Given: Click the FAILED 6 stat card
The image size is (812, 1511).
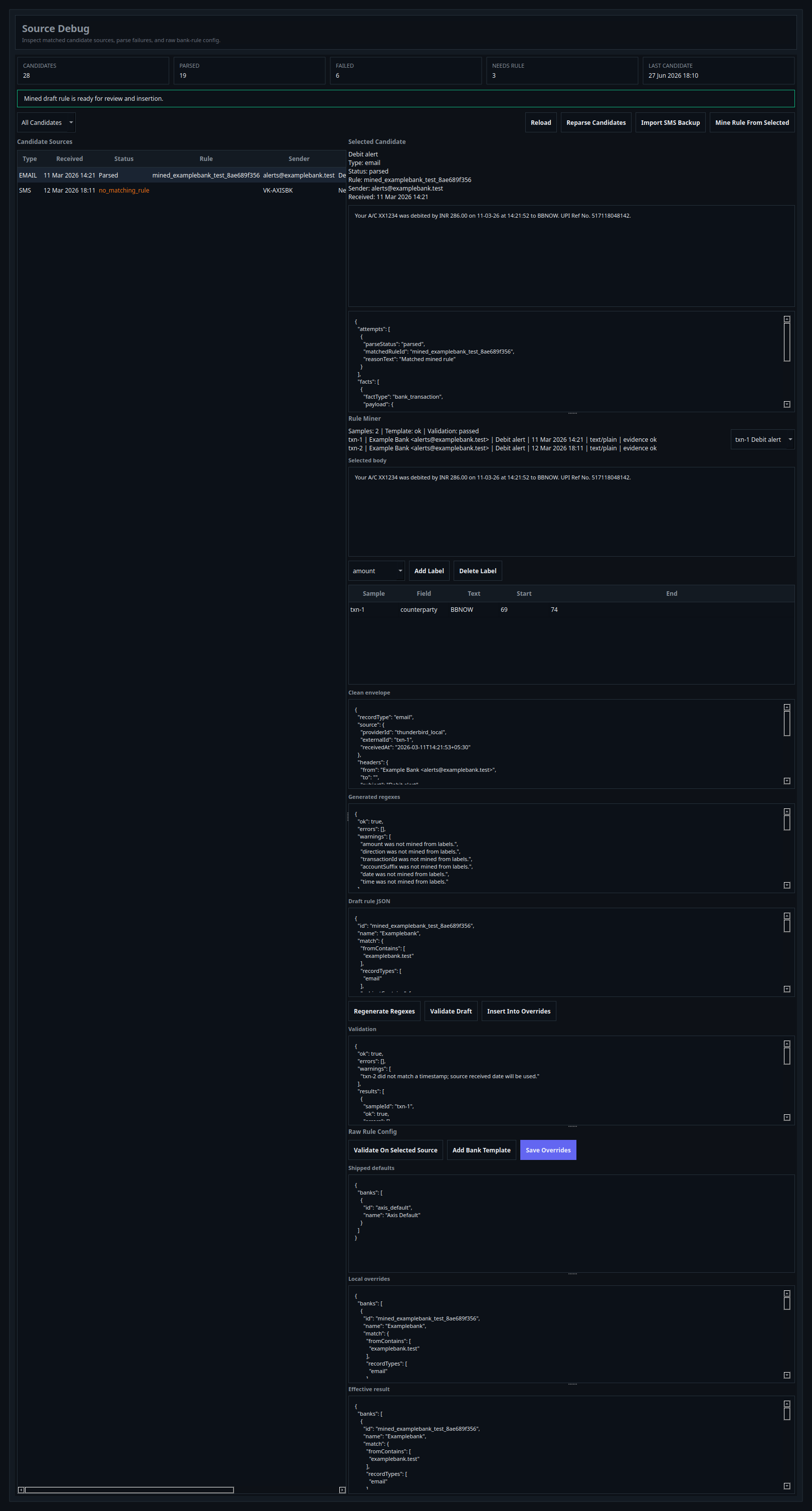Looking at the screenshot, I should (405, 70).
